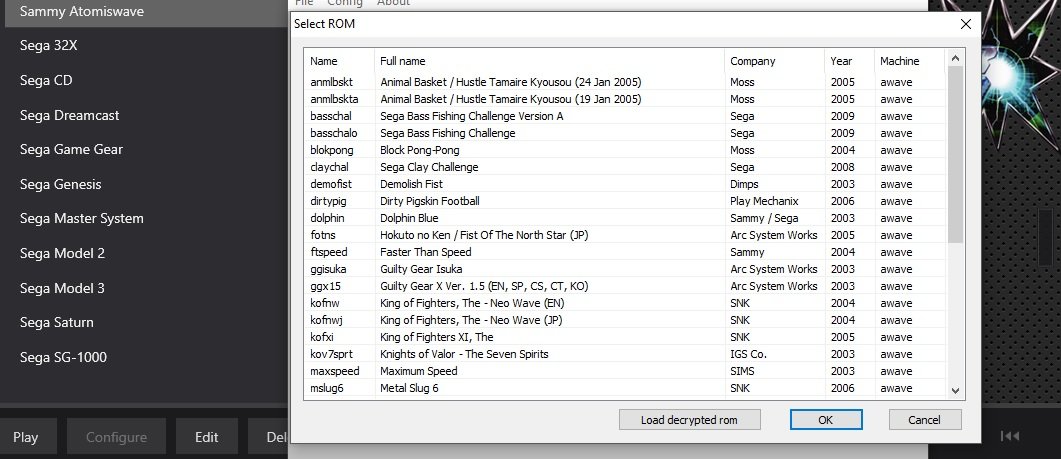This screenshot has width=1061, height=459.
Task: Select Demolish Fist entry
Action: pos(625,184)
